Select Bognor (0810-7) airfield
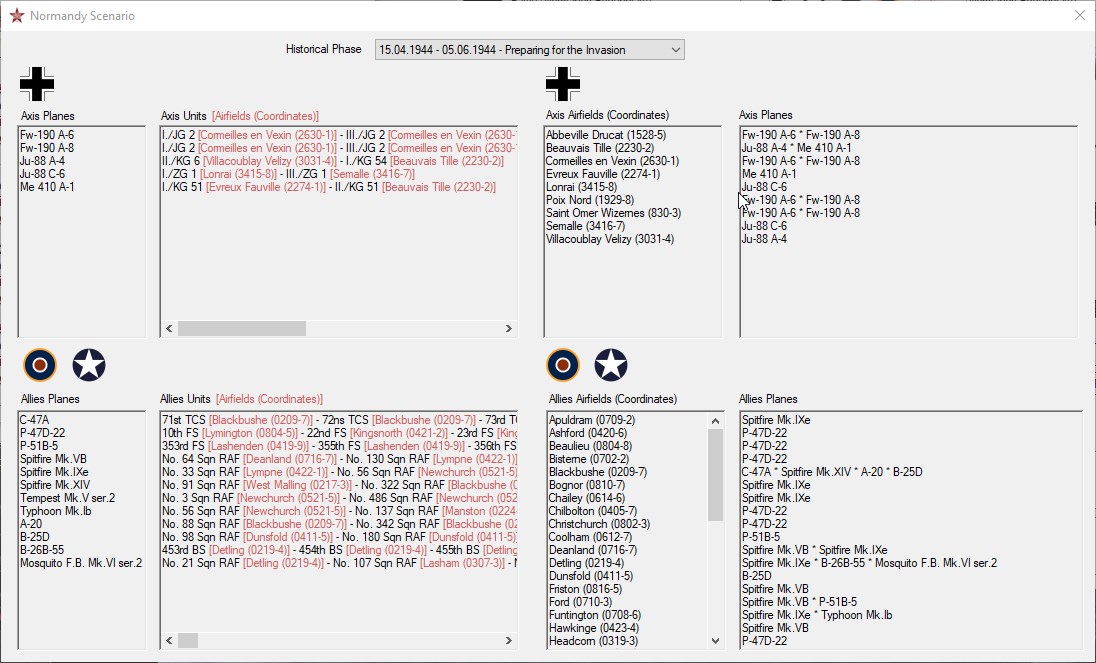Screen dimensions: 1096x663 628,485
